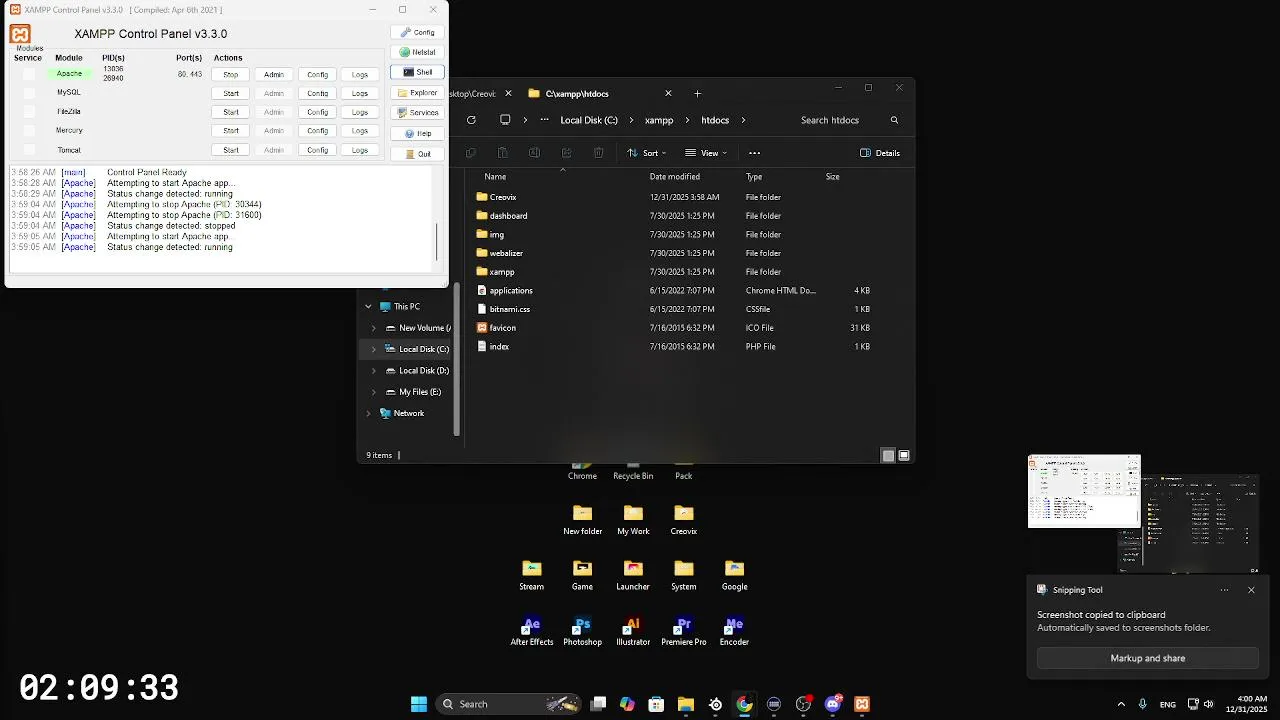Click the Copy icon in Explorer toolbar

tap(470, 153)
